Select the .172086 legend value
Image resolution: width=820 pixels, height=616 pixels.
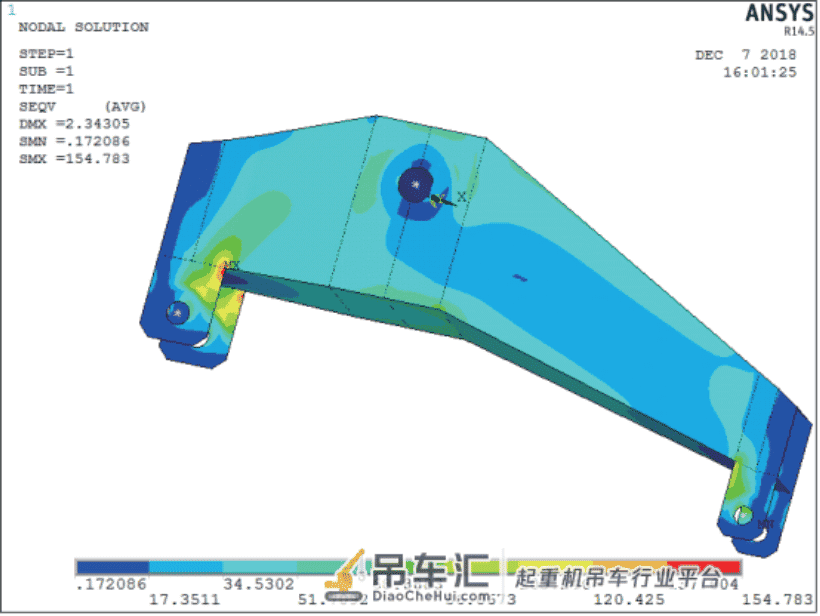point(111,584)
